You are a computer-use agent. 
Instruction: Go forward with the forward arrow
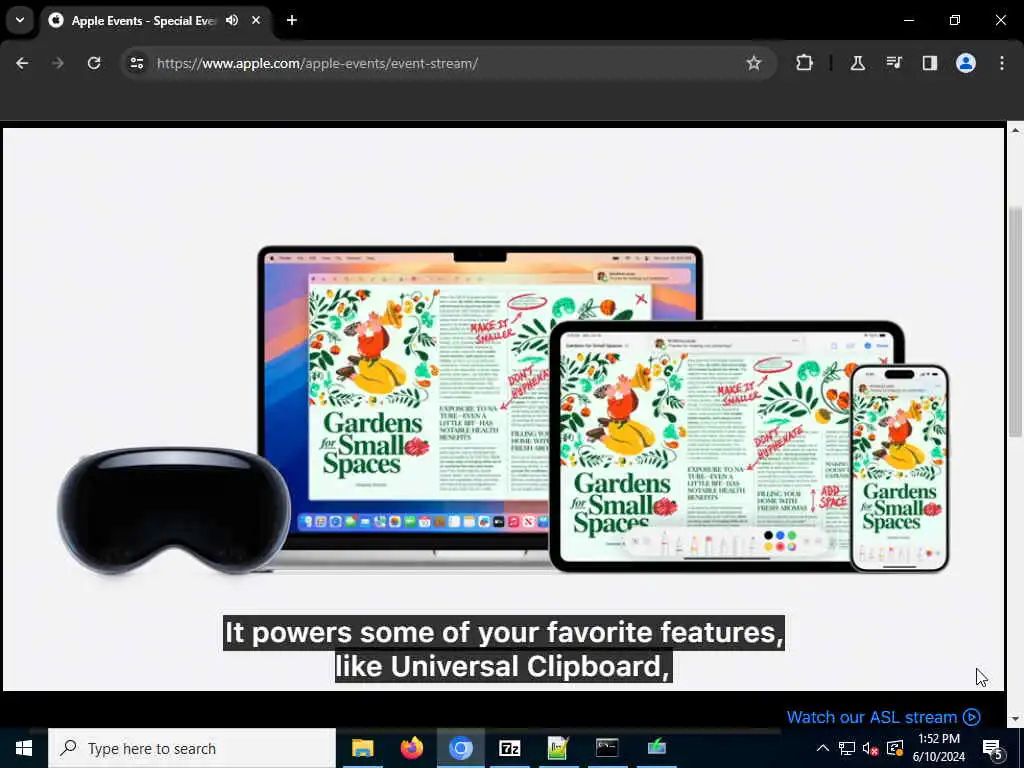pyautogui.click(x=58, y=63)
